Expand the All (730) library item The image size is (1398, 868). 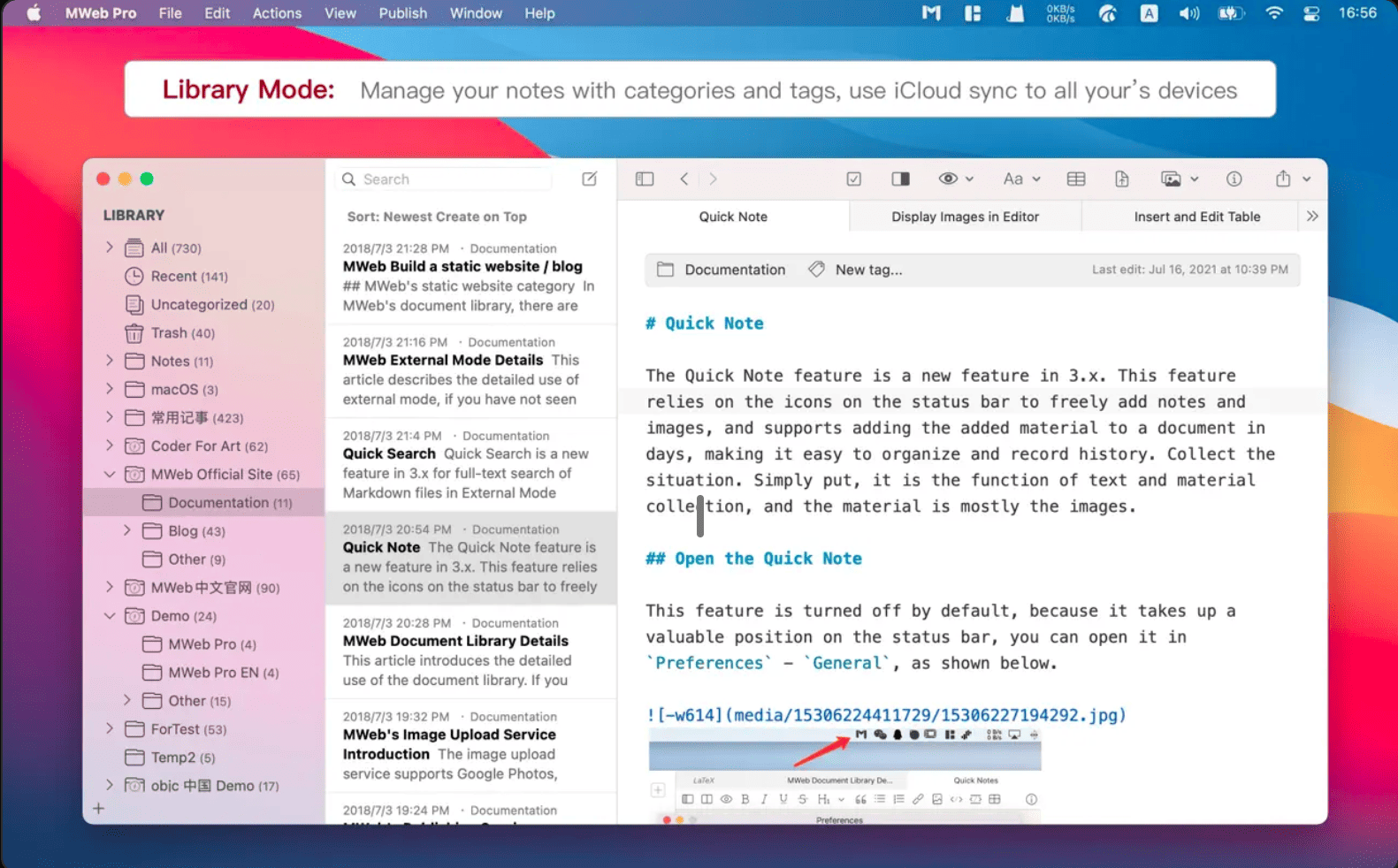tap(110, 247)
